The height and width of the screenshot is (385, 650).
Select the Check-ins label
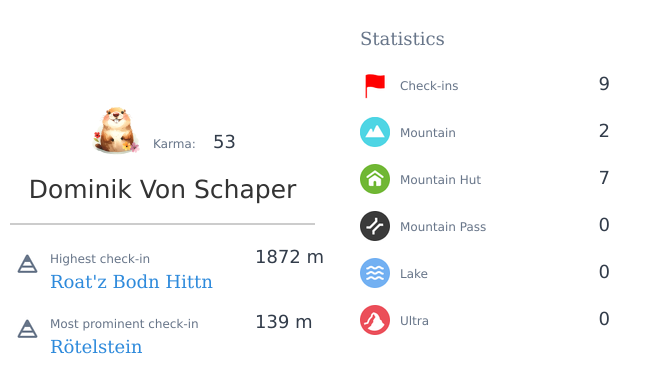tap(429, 86)
